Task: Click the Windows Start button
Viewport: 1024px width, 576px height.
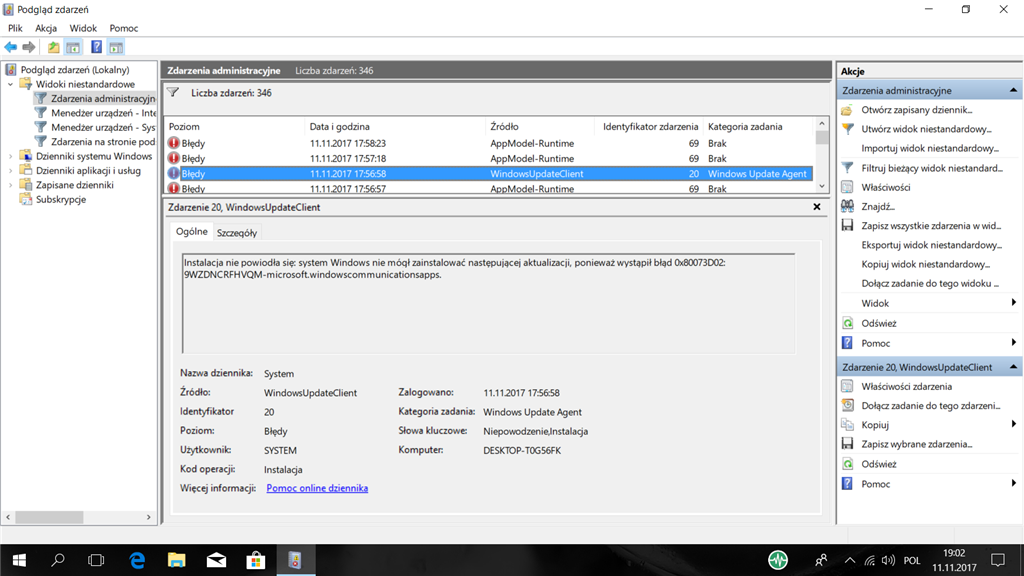Action: (19, 560)
